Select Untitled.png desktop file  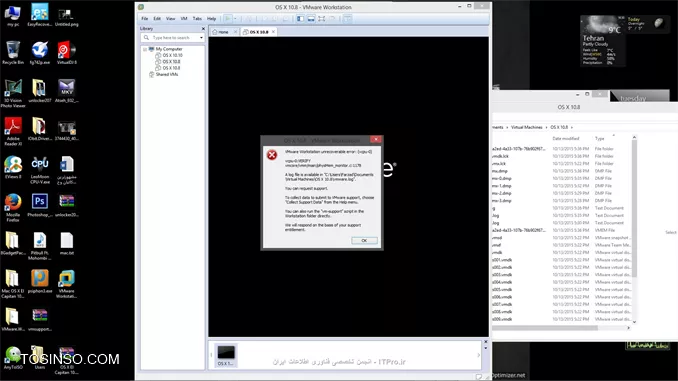66,17
